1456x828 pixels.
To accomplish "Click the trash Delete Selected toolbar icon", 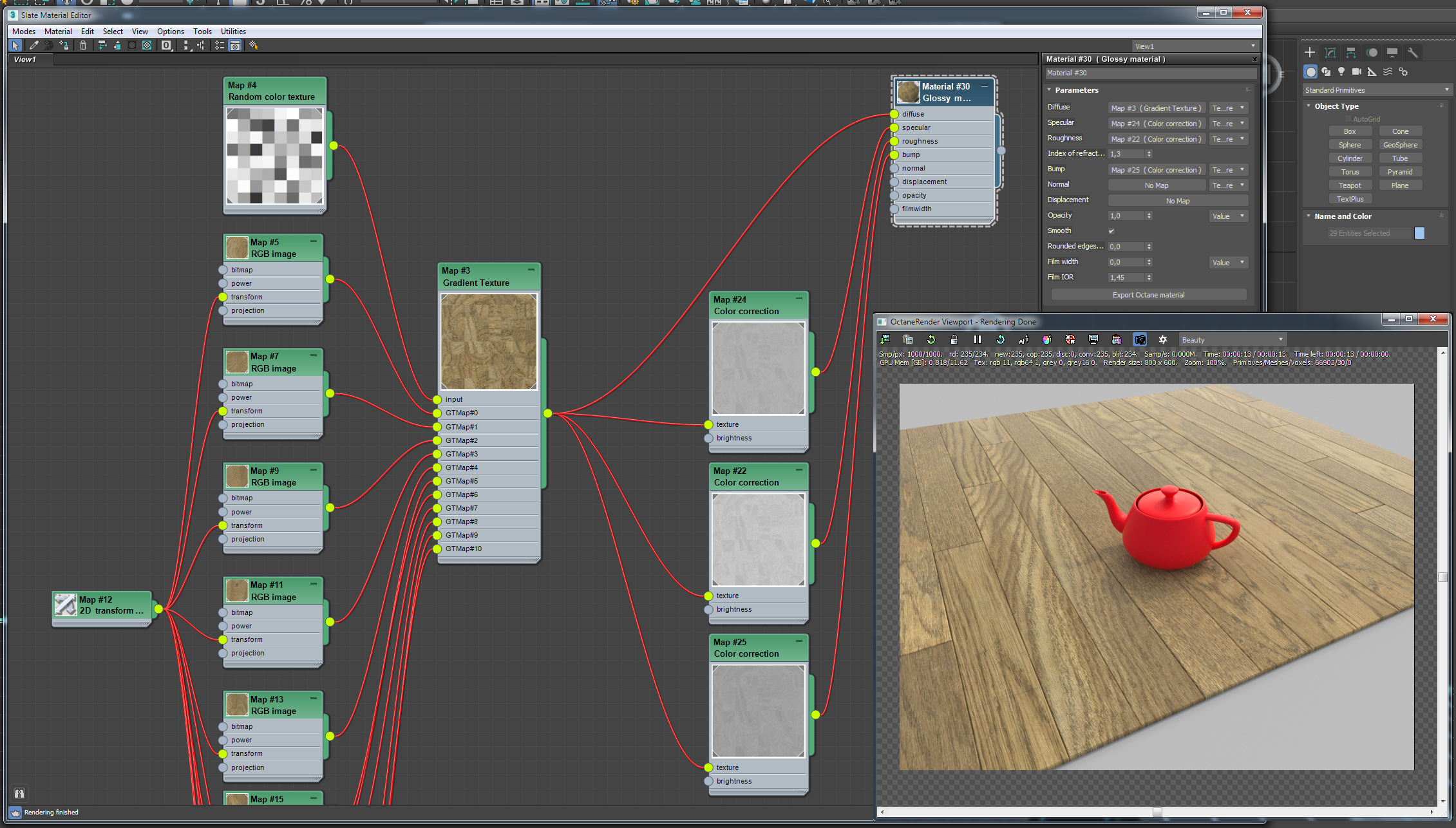I will click(83, 45).
